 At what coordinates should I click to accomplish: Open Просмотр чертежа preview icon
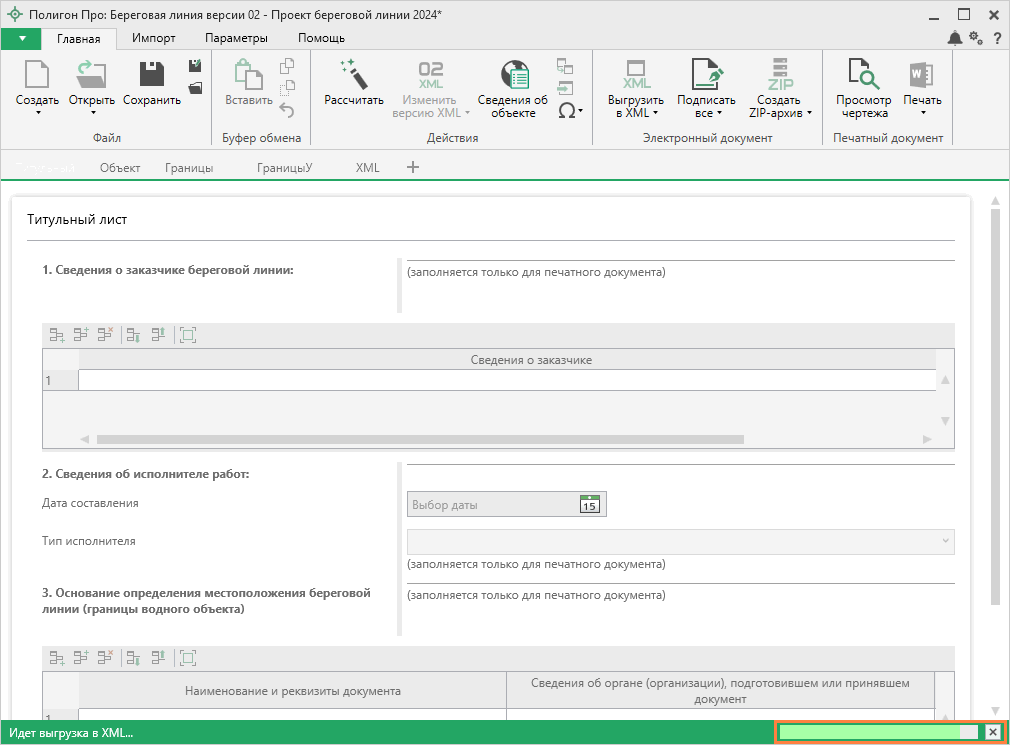(863, 74)
